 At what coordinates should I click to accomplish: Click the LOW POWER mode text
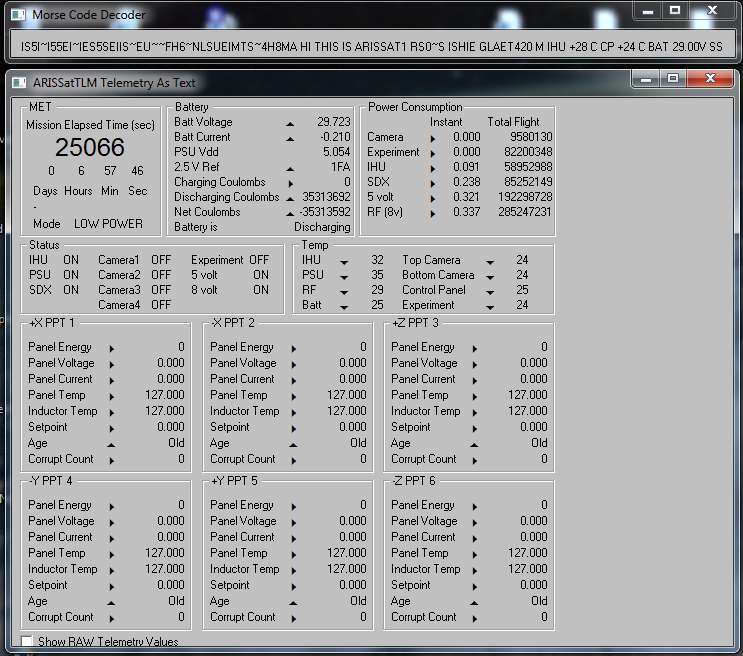tap(108, 224)
